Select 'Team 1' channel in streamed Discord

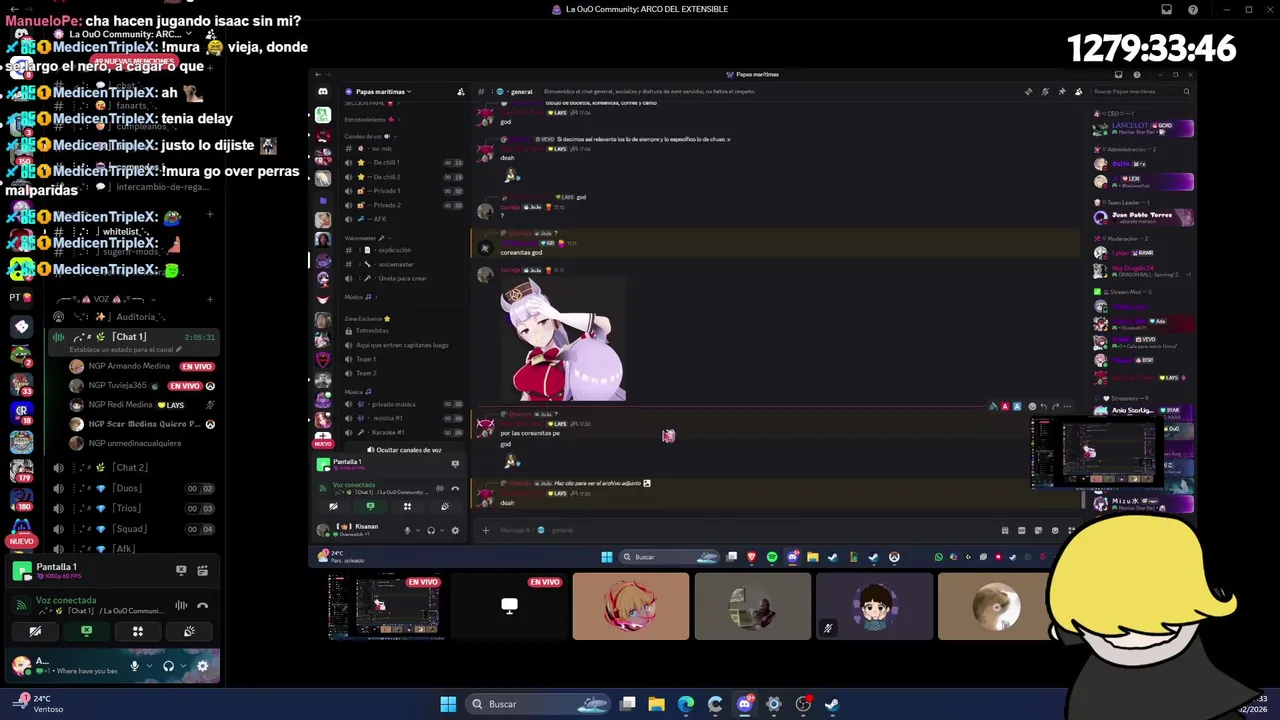404,359
